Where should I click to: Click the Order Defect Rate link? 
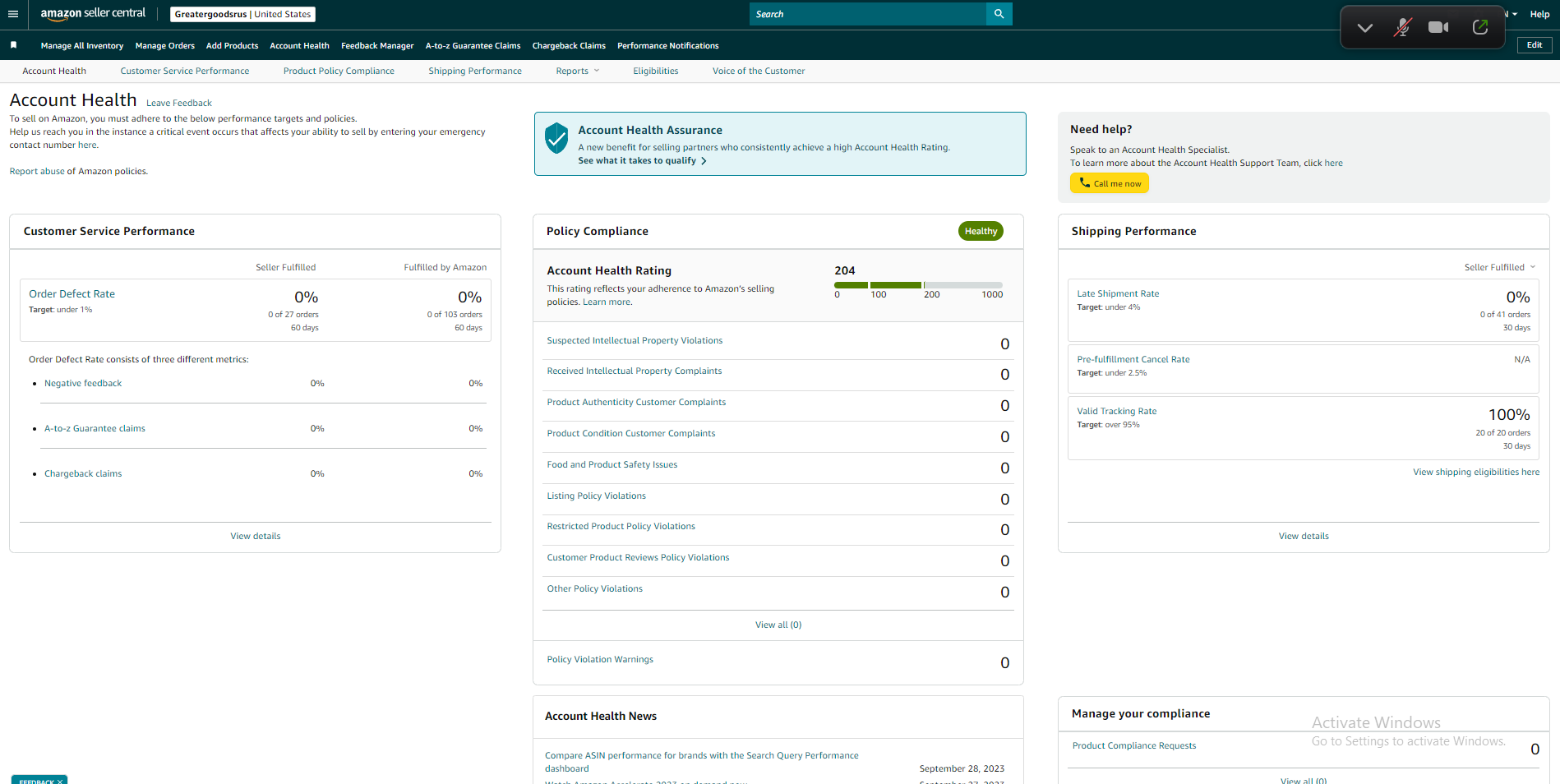pyautogui.click(x=72, y=294)
